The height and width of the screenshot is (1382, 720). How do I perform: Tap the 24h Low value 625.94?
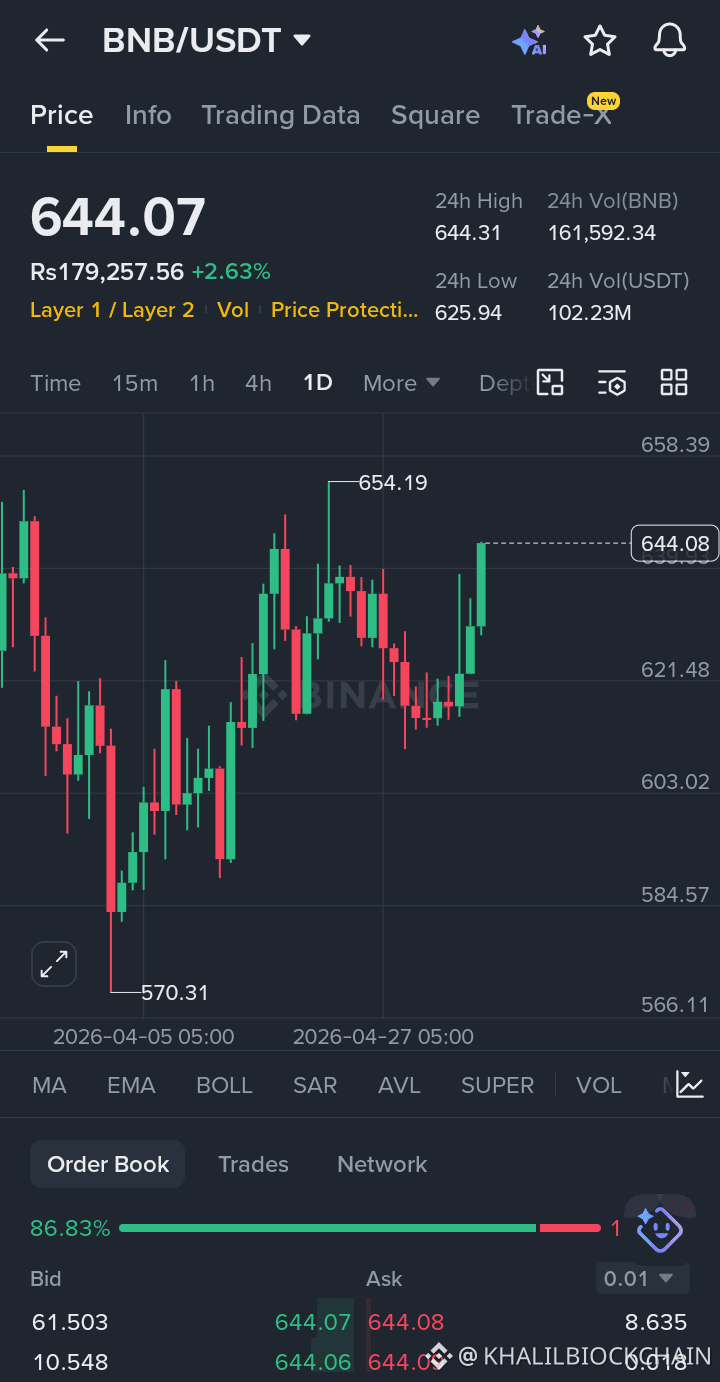tap(468, 313)
